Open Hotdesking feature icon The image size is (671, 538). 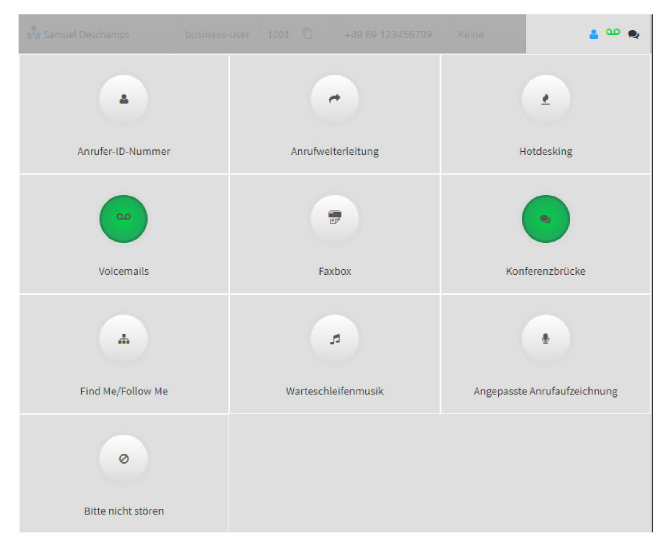[545, 99]
